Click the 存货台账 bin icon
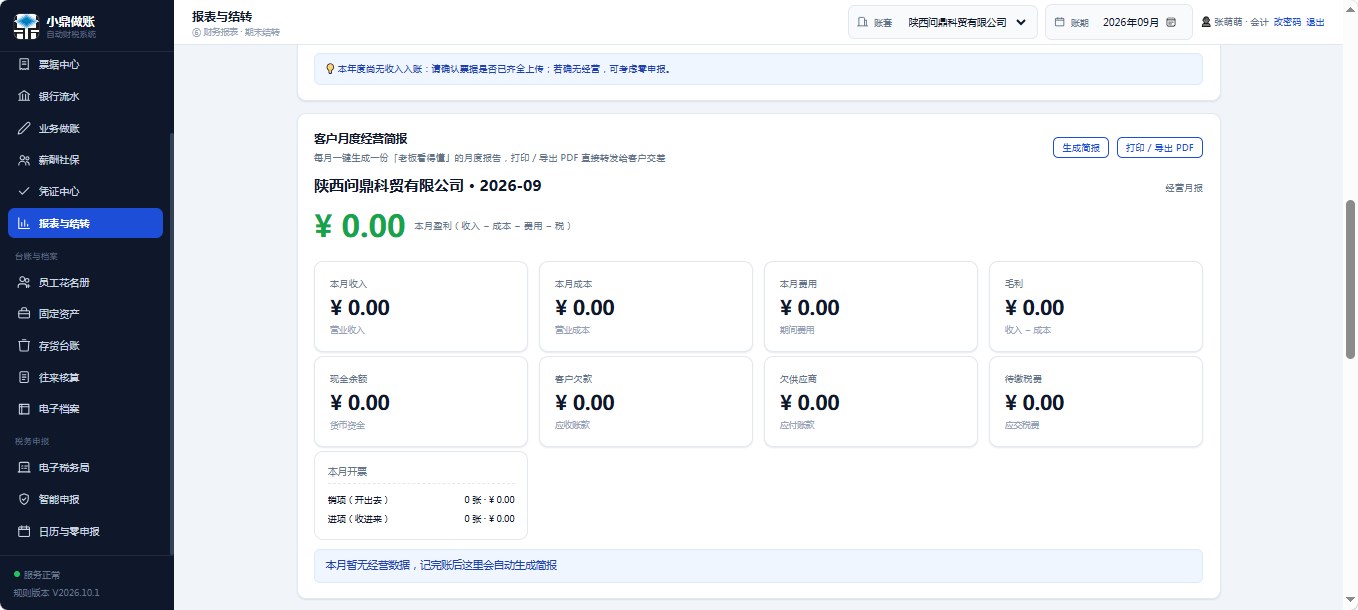Image resolution: width=1358 pixels, height=610 pixels. pos(25,346)
